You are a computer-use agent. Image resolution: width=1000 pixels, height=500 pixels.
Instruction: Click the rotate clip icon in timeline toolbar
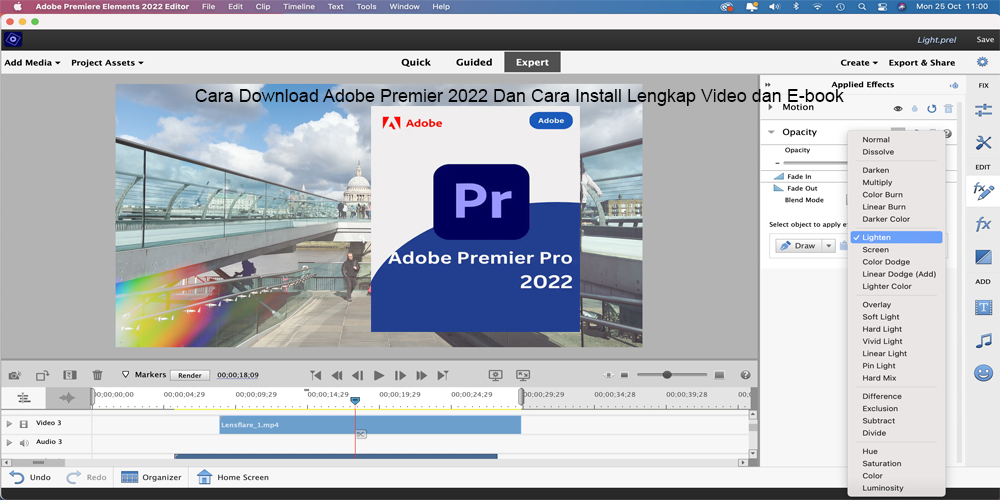(x=43, y=375)
